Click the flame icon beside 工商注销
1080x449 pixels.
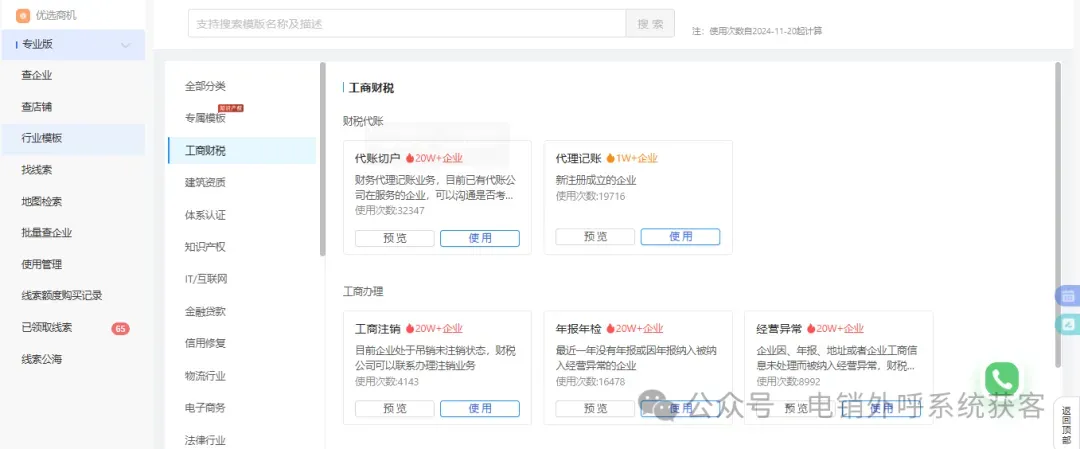point(410,328)
